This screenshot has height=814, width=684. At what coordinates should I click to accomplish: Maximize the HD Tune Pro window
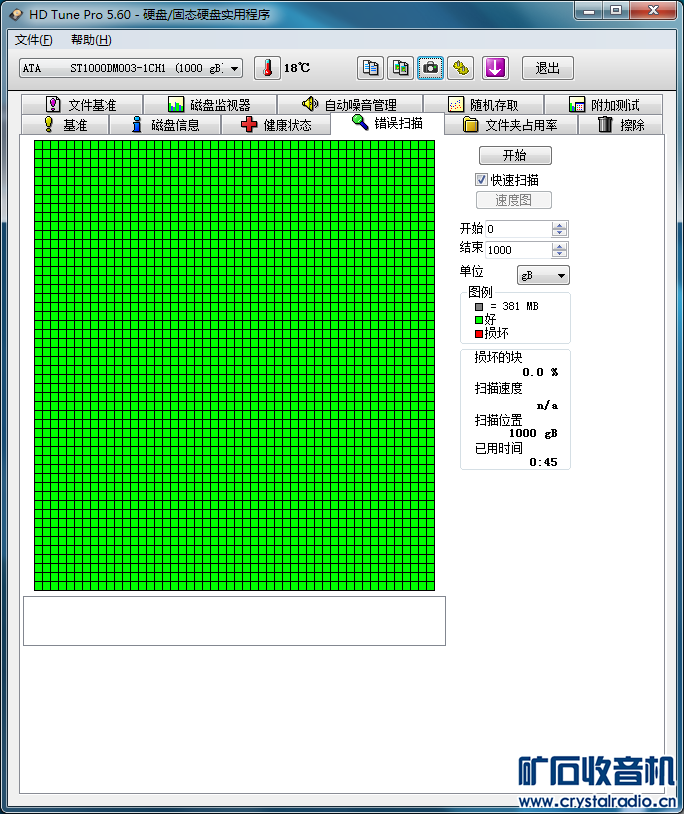click(x=616, y=10)
